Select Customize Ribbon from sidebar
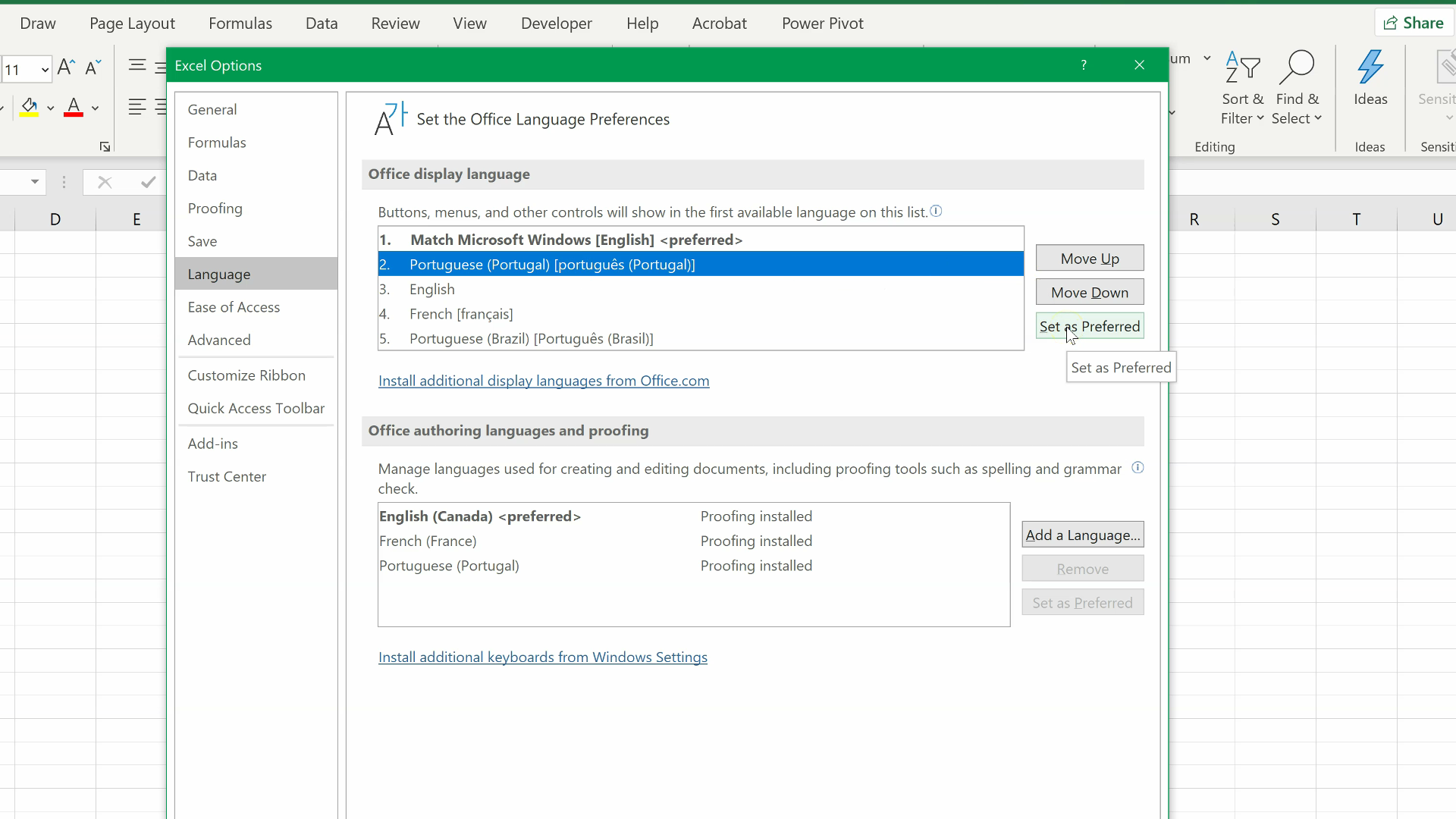Viewport: 1456px width, 819px height. [246, 374]
